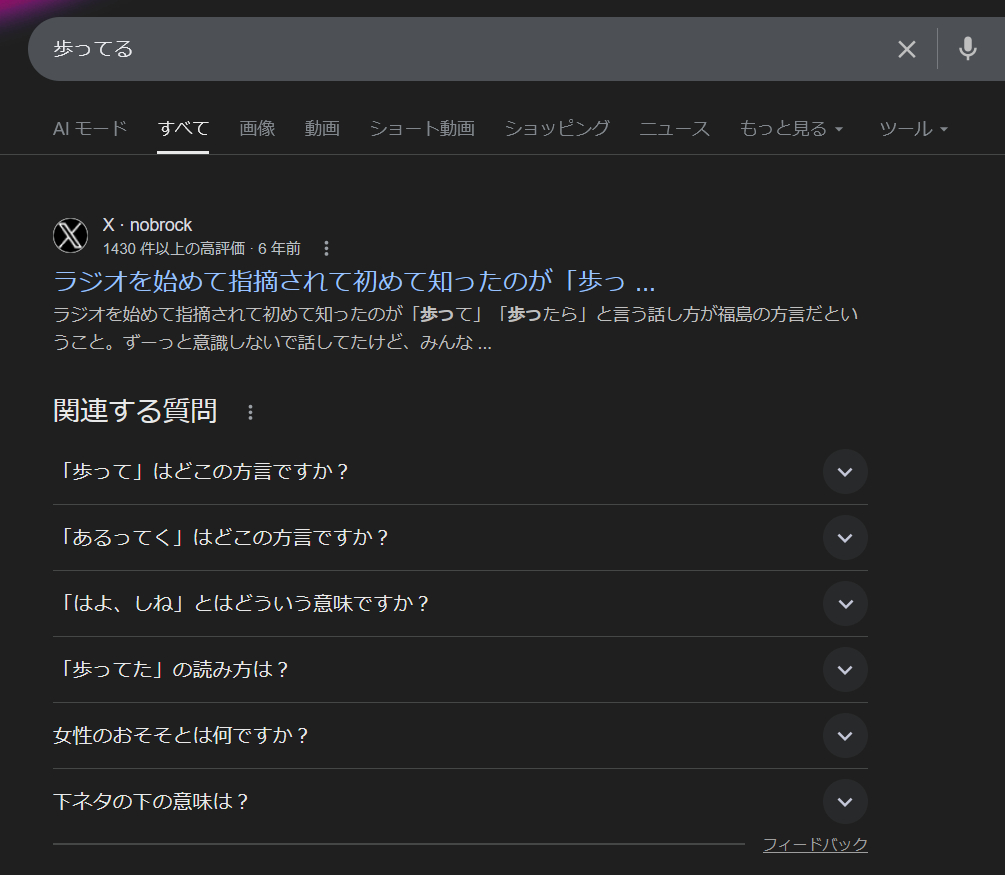The image size is (1005, 875).
Task: Click the microphone voice search icon
Action: point(967,48)
